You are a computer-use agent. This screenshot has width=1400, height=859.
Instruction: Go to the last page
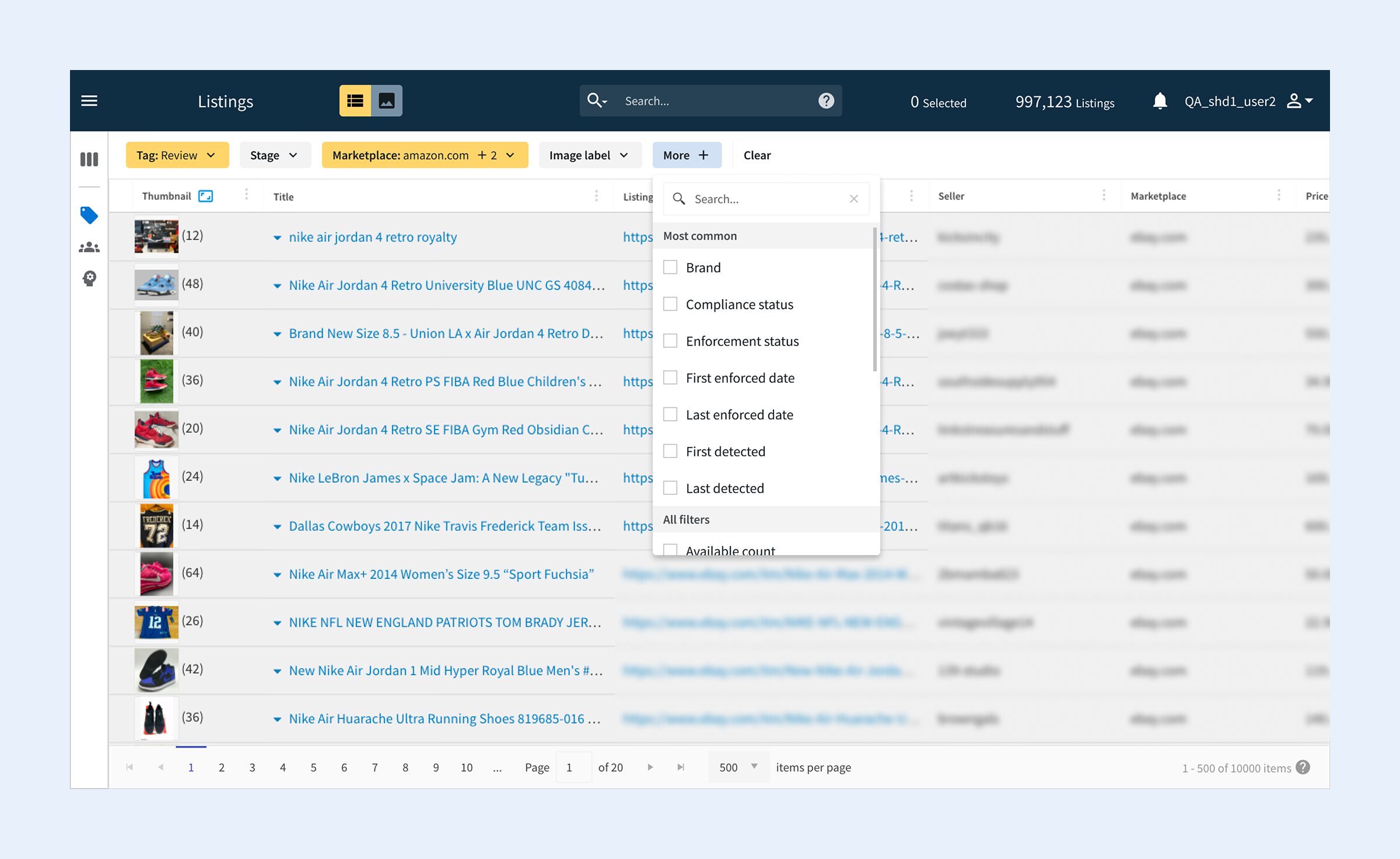point(681,767)
